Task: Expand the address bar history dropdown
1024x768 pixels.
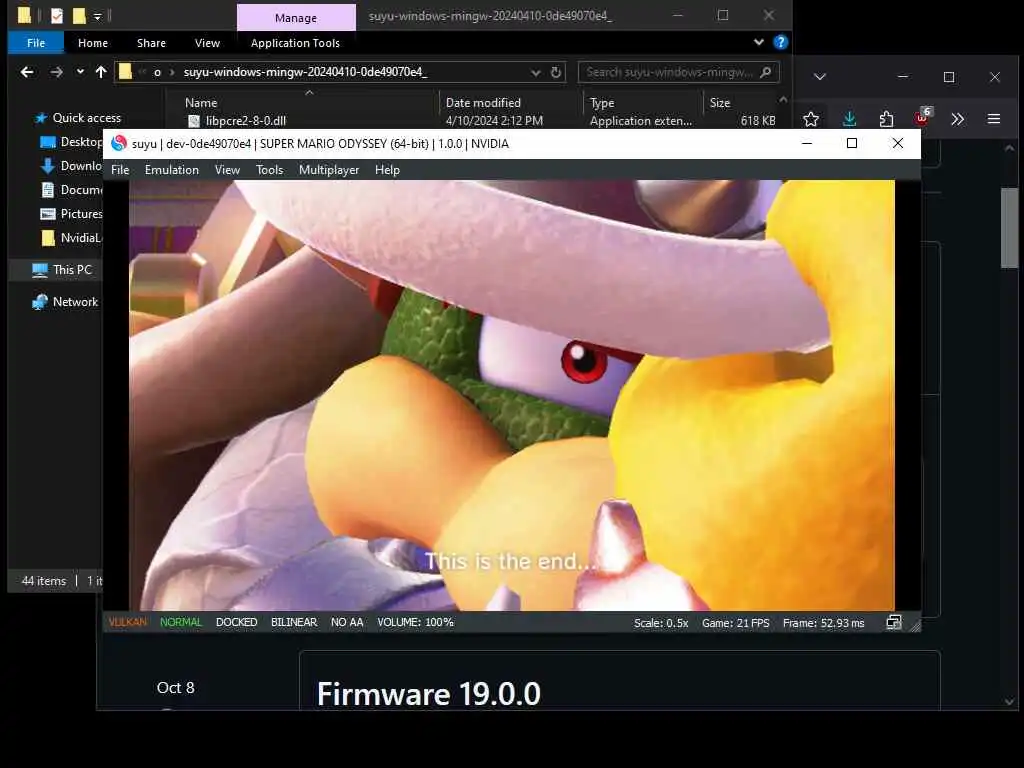Action: [536, 72]
